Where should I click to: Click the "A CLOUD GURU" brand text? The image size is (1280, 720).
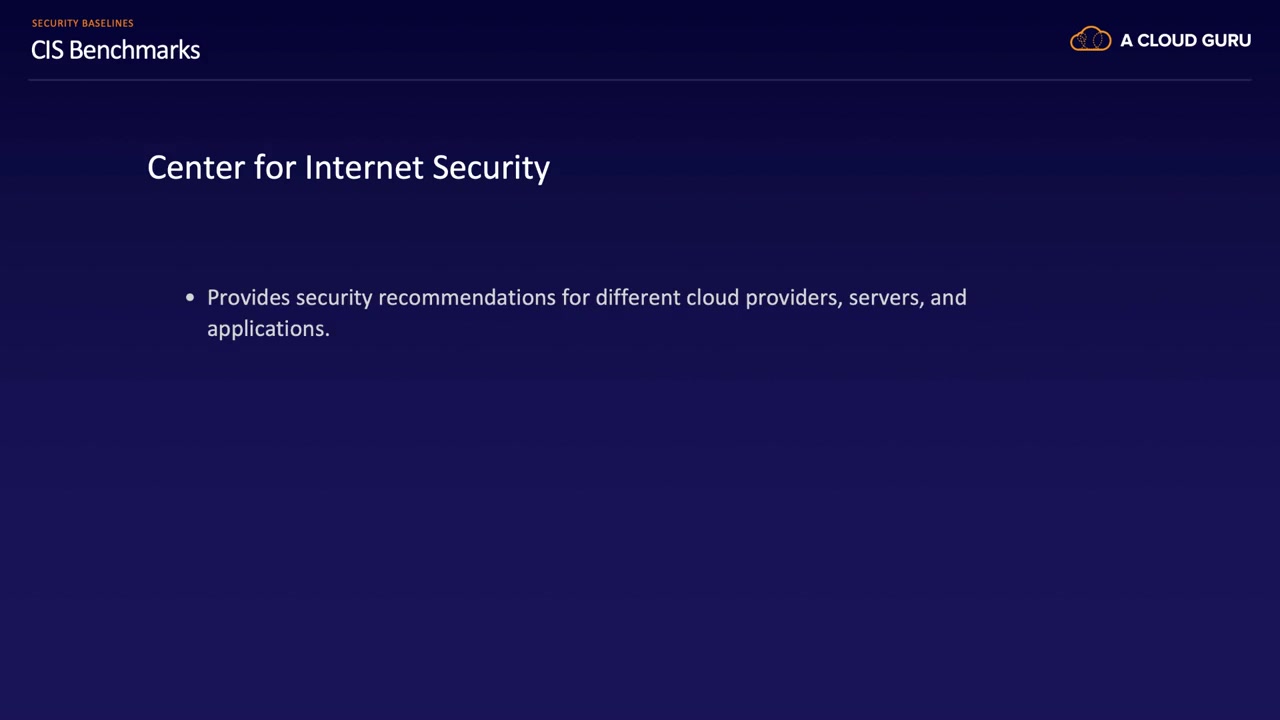click(x=1185, y=41)
